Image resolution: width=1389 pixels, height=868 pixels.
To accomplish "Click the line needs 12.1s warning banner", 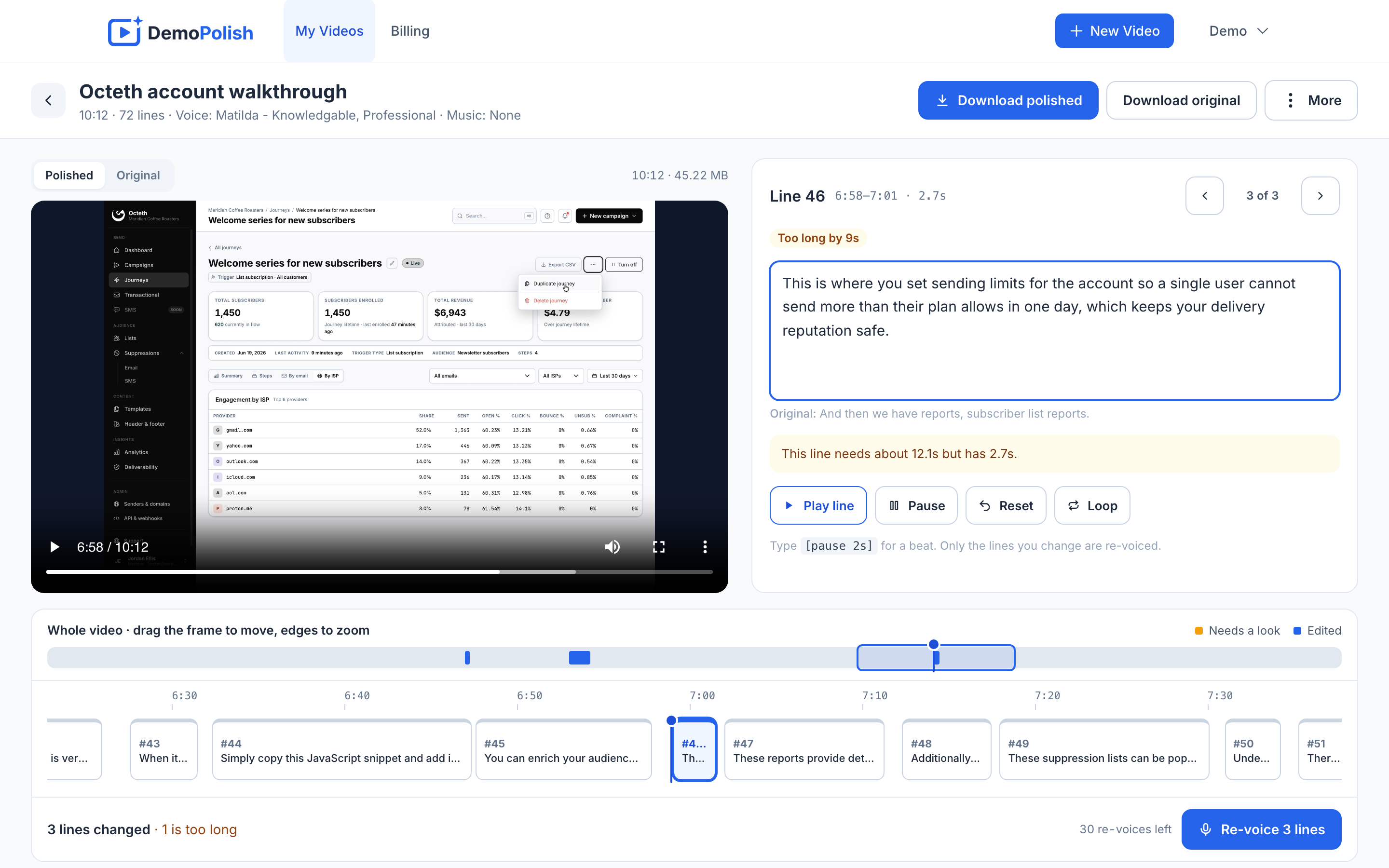I will click(x=1054, y=453).
